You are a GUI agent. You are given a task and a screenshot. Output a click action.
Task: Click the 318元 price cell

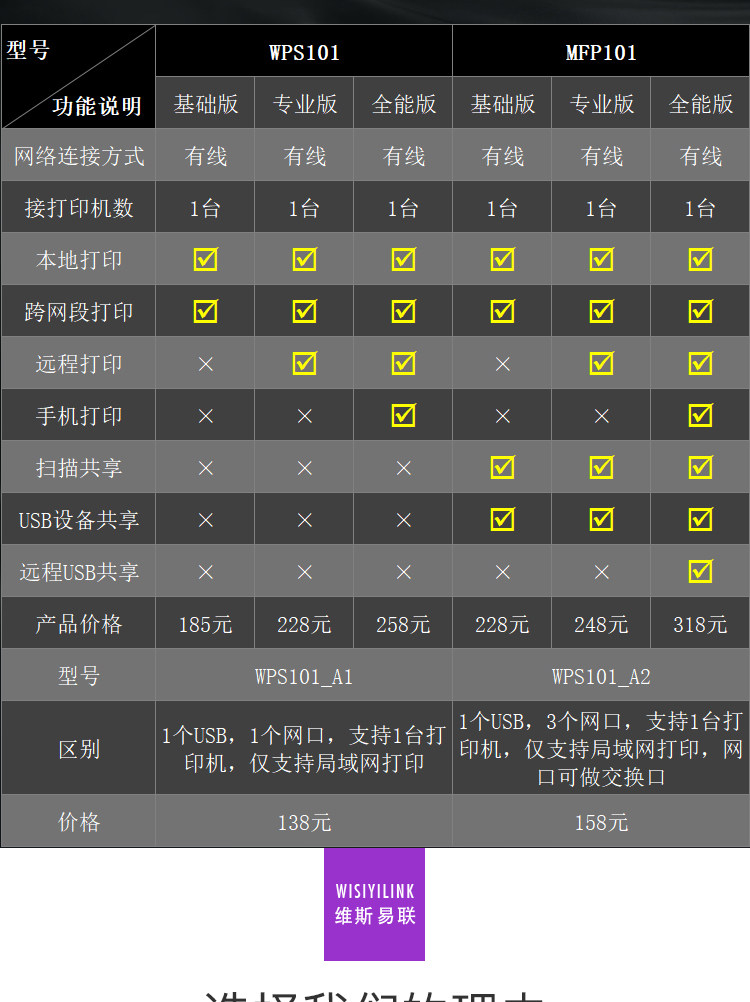(x=701, y=624)
